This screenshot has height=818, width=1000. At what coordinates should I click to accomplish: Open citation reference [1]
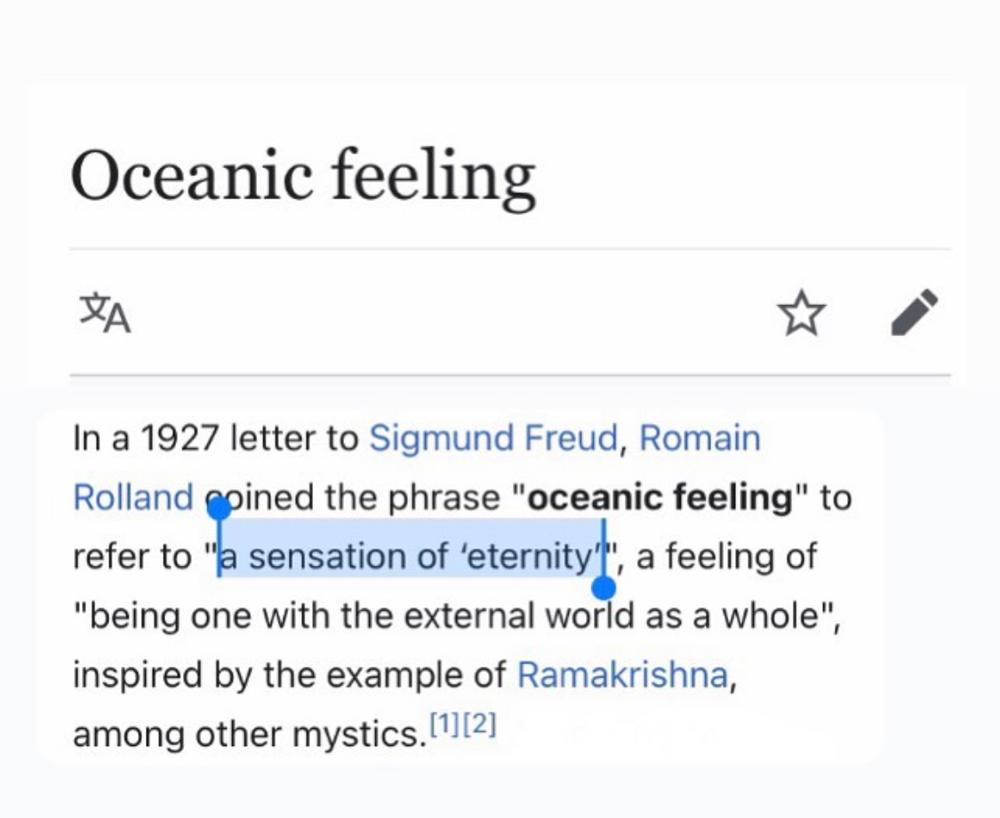pyautogui.click(x=446, y=725)
